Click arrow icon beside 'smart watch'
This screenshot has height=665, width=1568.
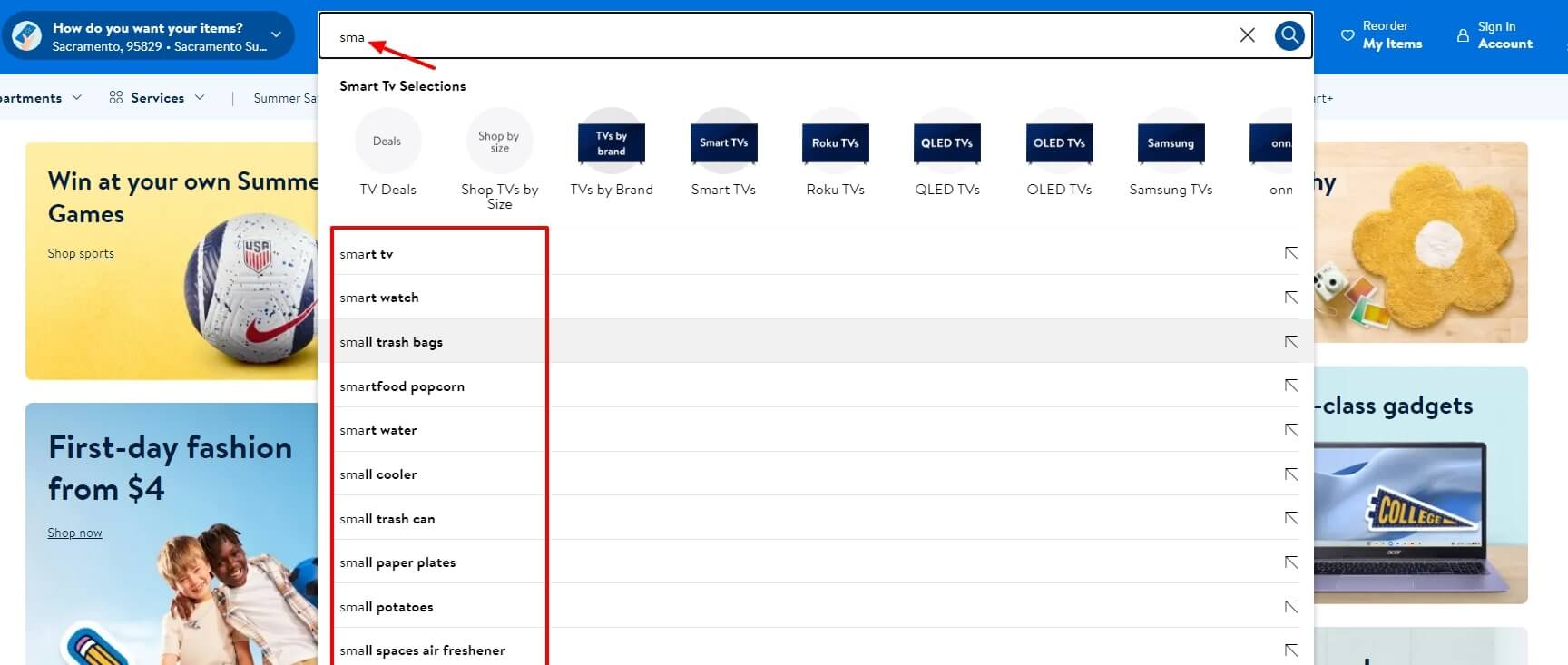click(1290, 298)
